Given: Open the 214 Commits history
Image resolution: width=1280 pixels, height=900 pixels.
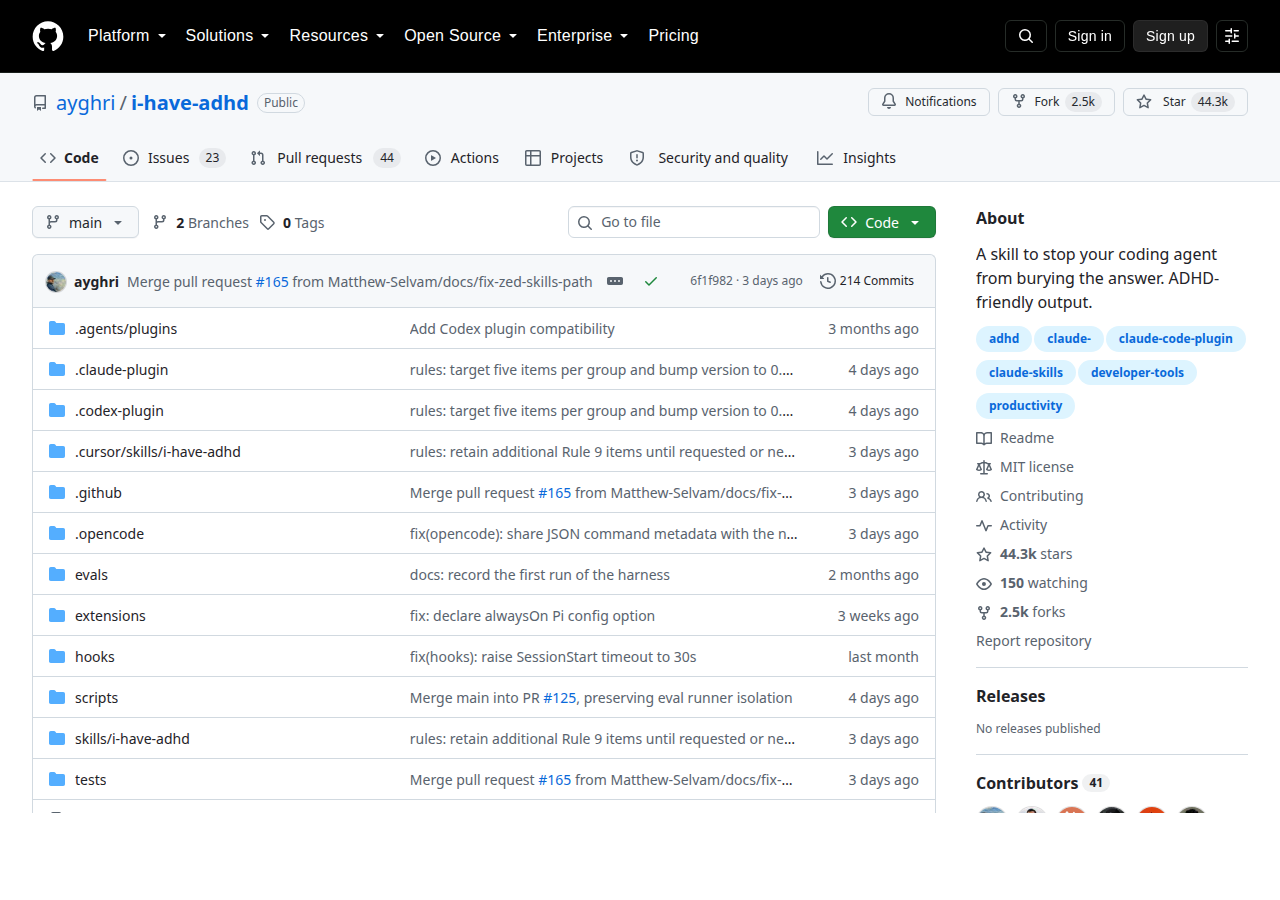Looking at the screenshot, I should (867, 281).
